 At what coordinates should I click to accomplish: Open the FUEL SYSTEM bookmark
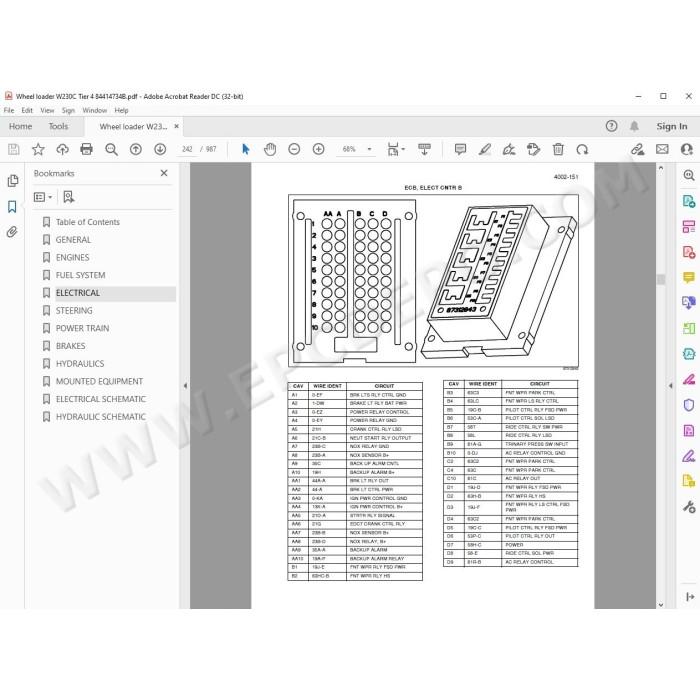pos(80,275)
